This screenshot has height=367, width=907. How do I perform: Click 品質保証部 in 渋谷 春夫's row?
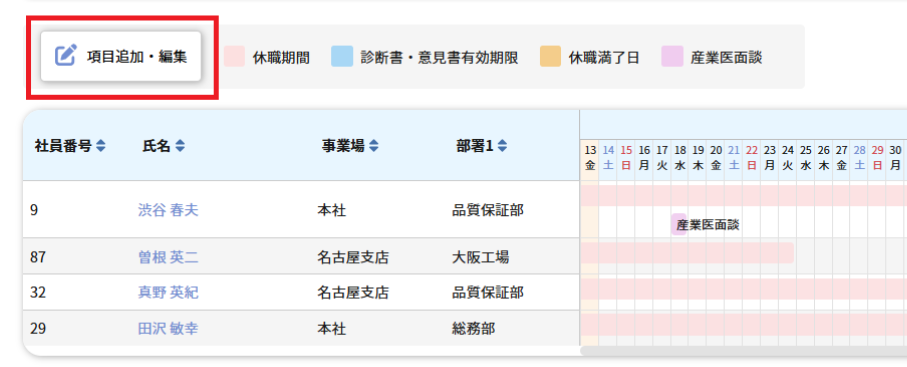point(488,210)
